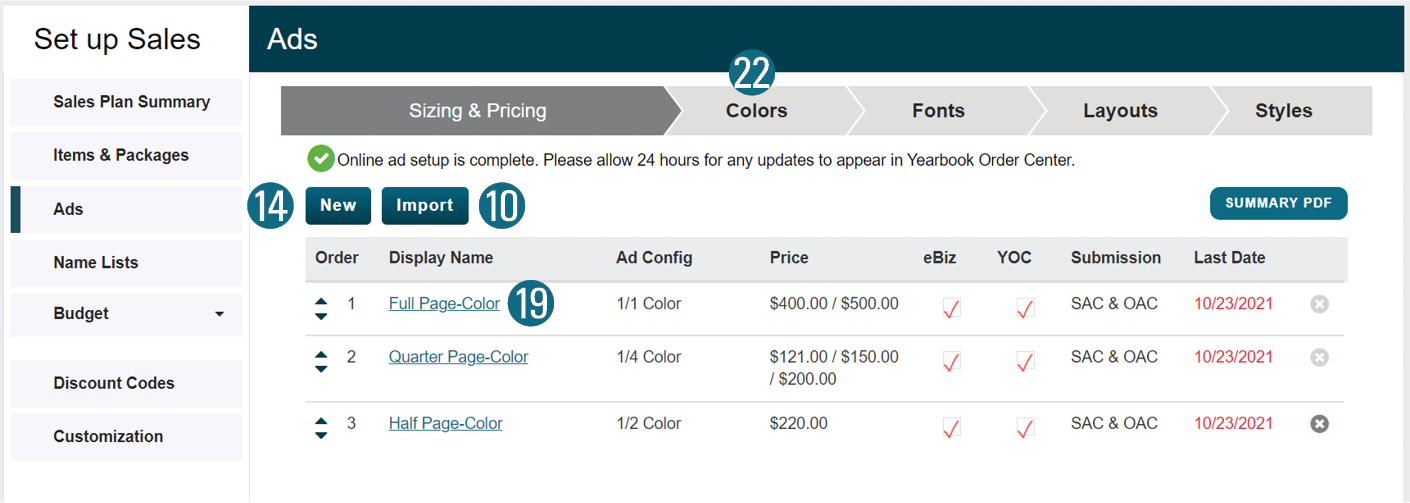The image size is (1410, 503).
Task: Click the green setup complete checkmark icon
Action: (320, 159)
